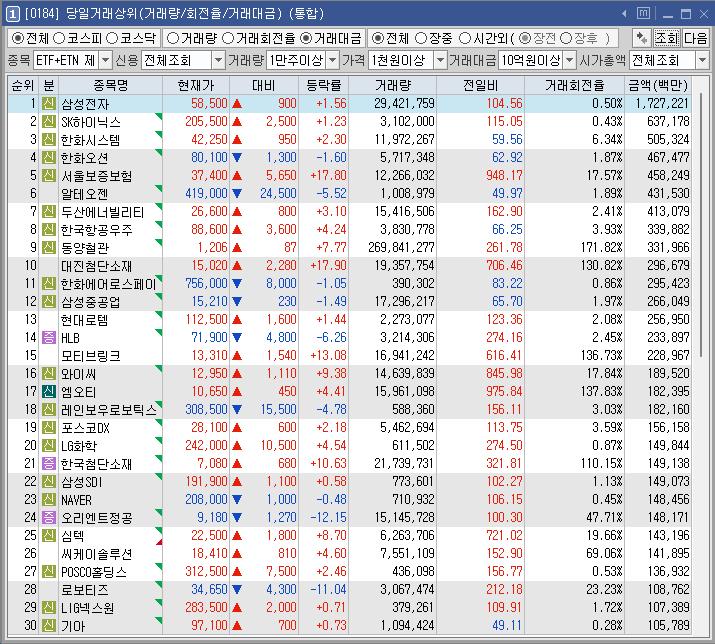Click 삼성전자 amount 1,727,221
This screenshot has width=715, height=644.
(662, 104)
